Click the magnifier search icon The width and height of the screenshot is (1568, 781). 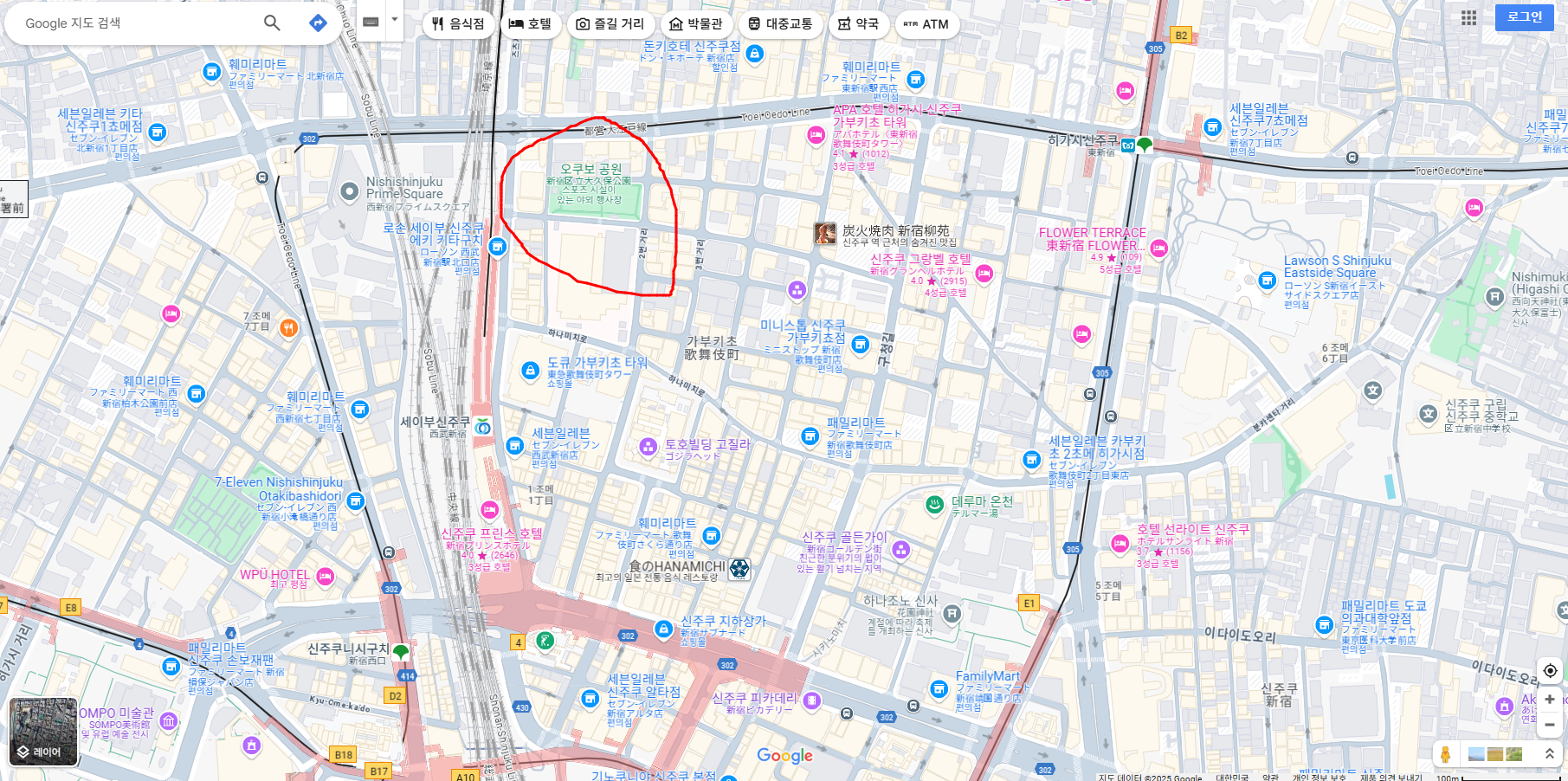tap(272, 23)
